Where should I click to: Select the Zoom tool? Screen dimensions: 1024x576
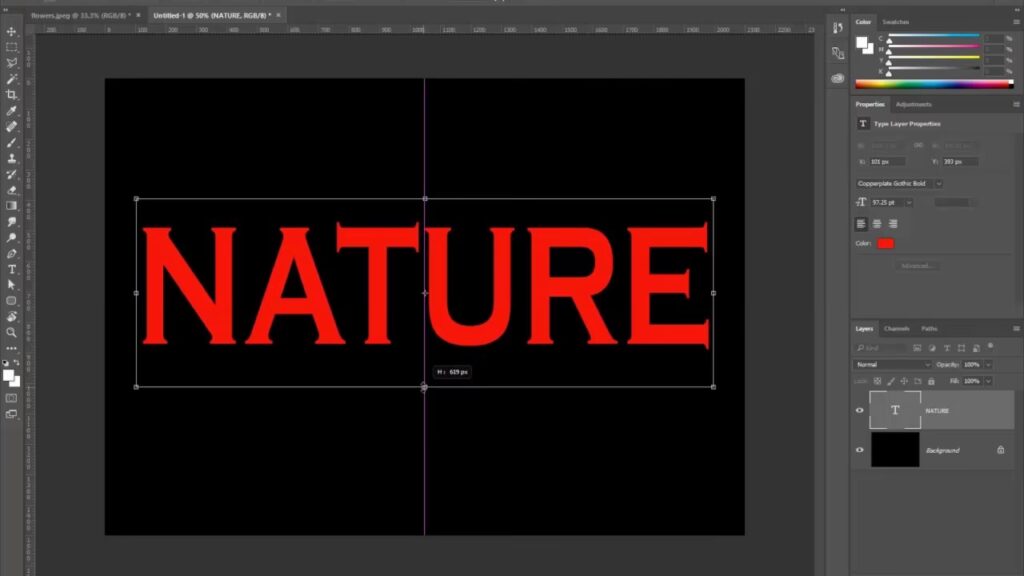12,332
